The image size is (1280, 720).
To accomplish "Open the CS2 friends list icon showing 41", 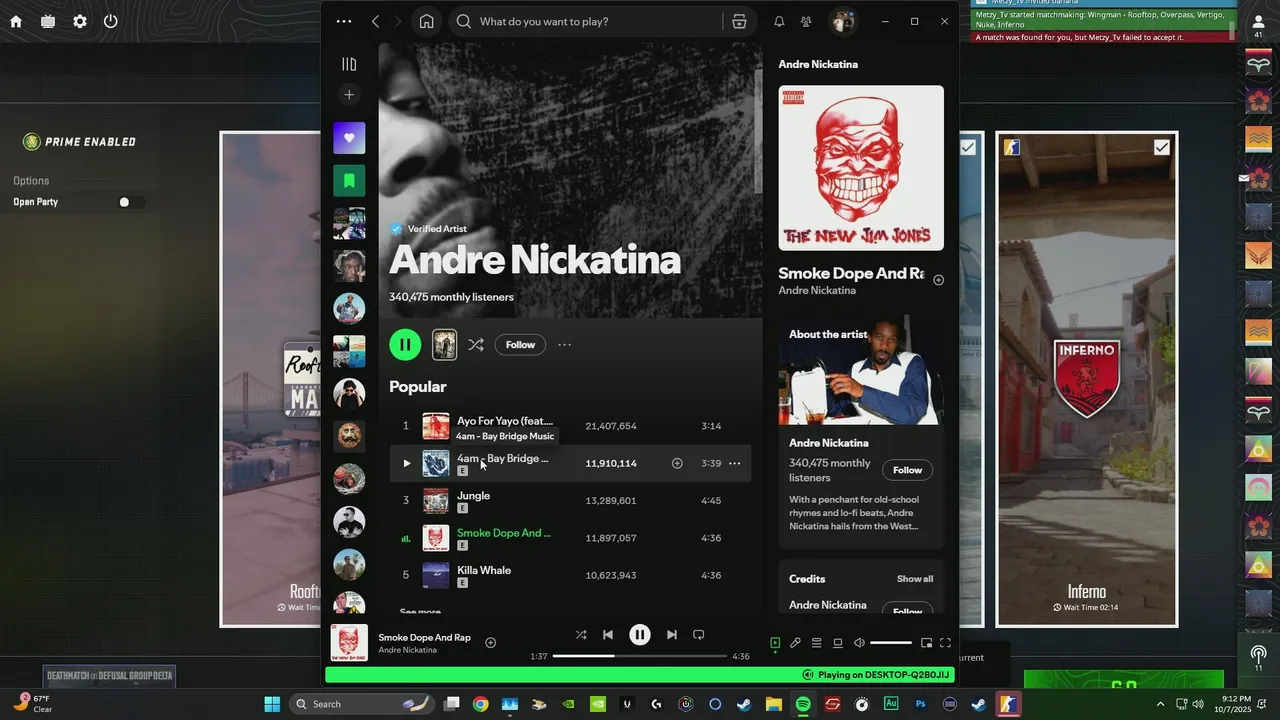I will (x=1258, y=26).
